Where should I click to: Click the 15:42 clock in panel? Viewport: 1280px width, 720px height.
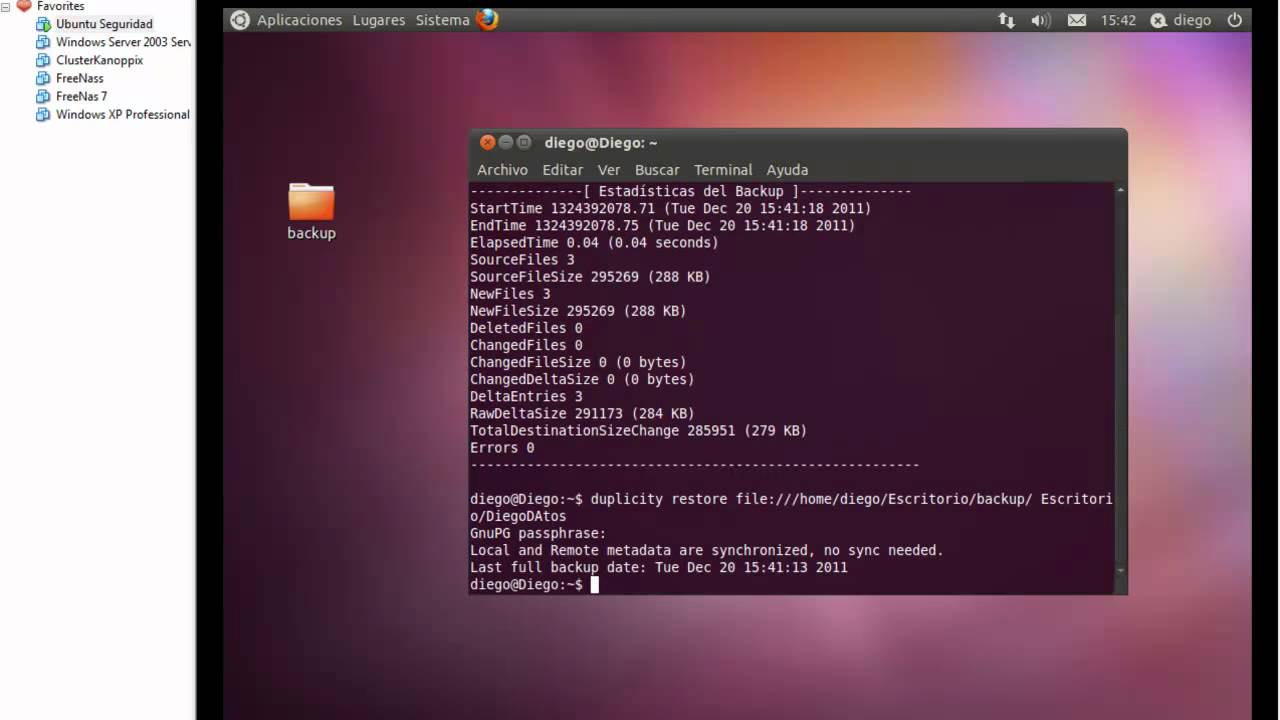pos(1118,20)
